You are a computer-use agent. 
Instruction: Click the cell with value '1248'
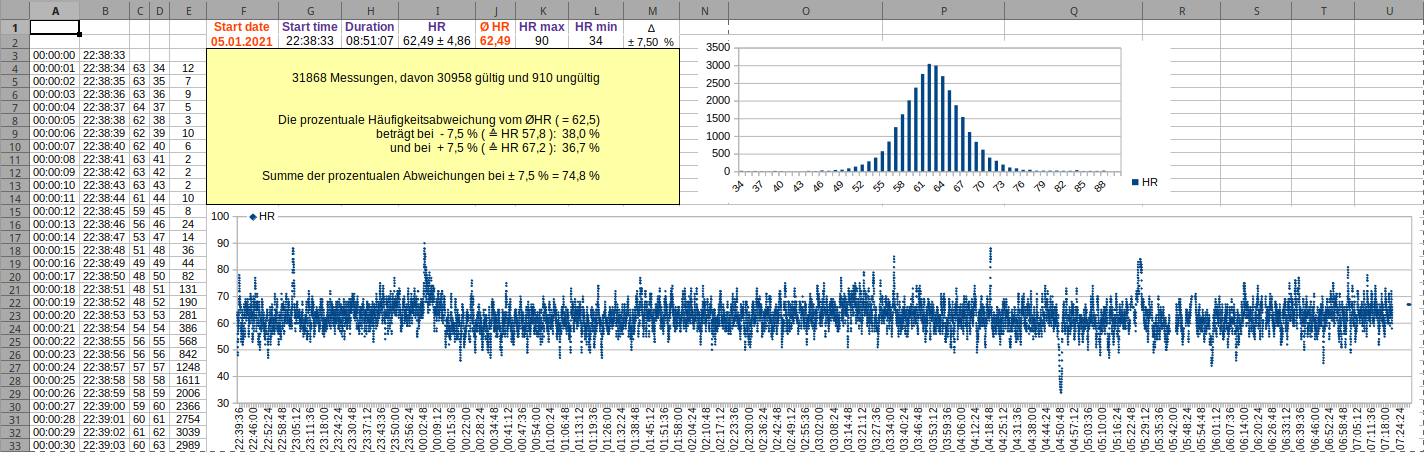pyautogui.click(x=188, y=367)
